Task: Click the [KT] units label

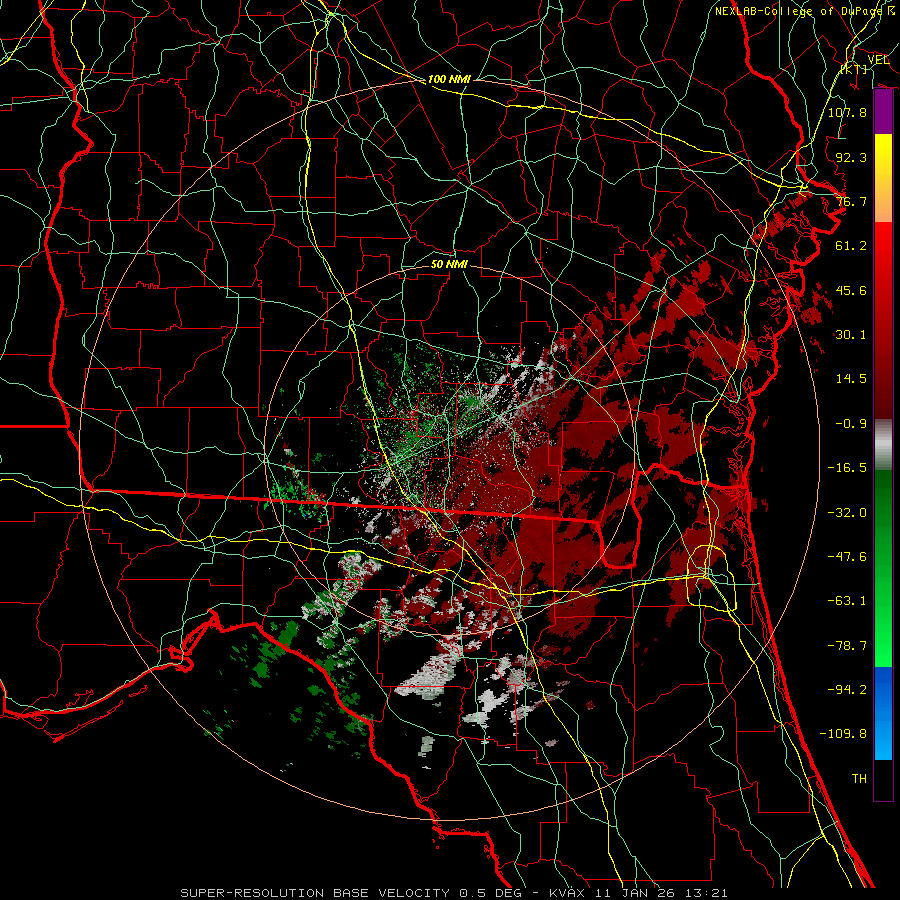Action: (854, 69)
